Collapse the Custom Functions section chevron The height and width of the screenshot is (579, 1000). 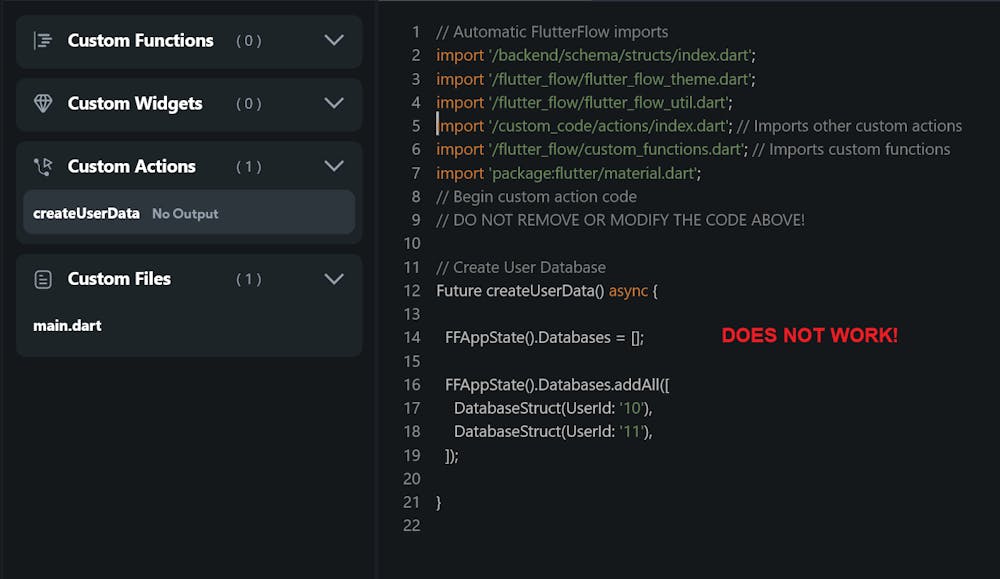334,41
